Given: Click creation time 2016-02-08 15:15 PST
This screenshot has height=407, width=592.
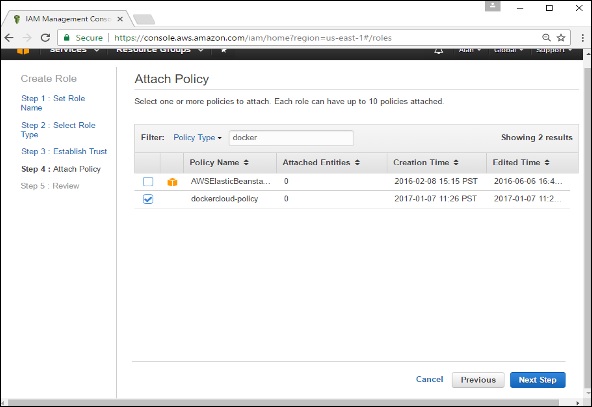Looking at the screenshot, I should [x=436, y=181].
